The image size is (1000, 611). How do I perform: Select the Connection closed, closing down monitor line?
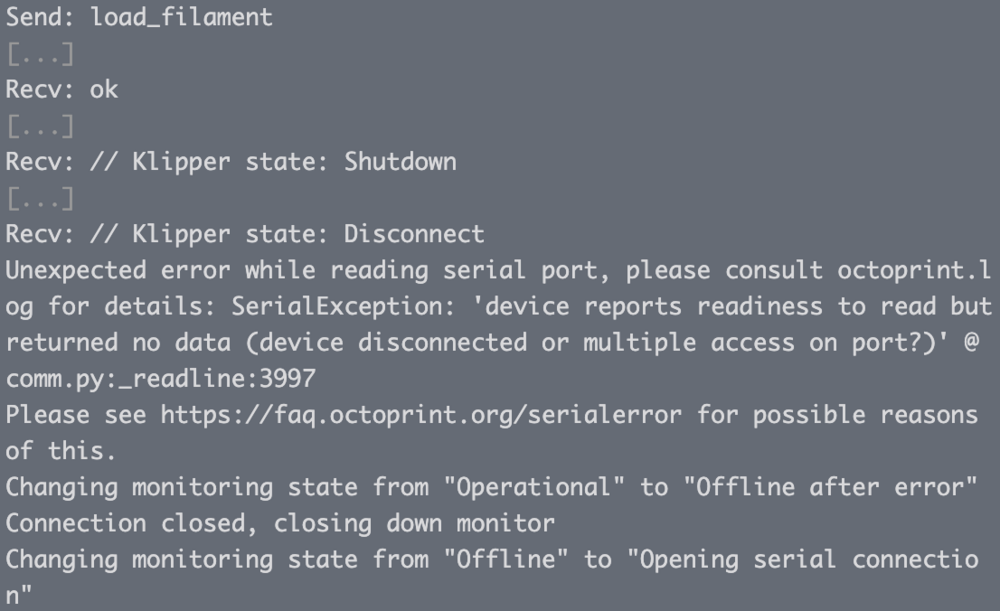(280, 524)
